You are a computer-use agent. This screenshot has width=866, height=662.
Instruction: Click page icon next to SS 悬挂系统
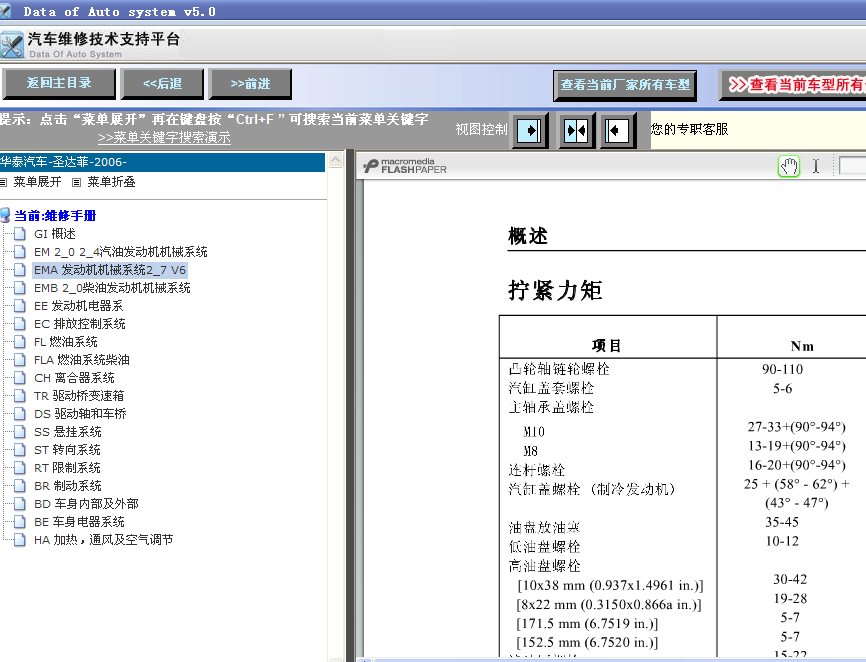(x=19, y=432)
